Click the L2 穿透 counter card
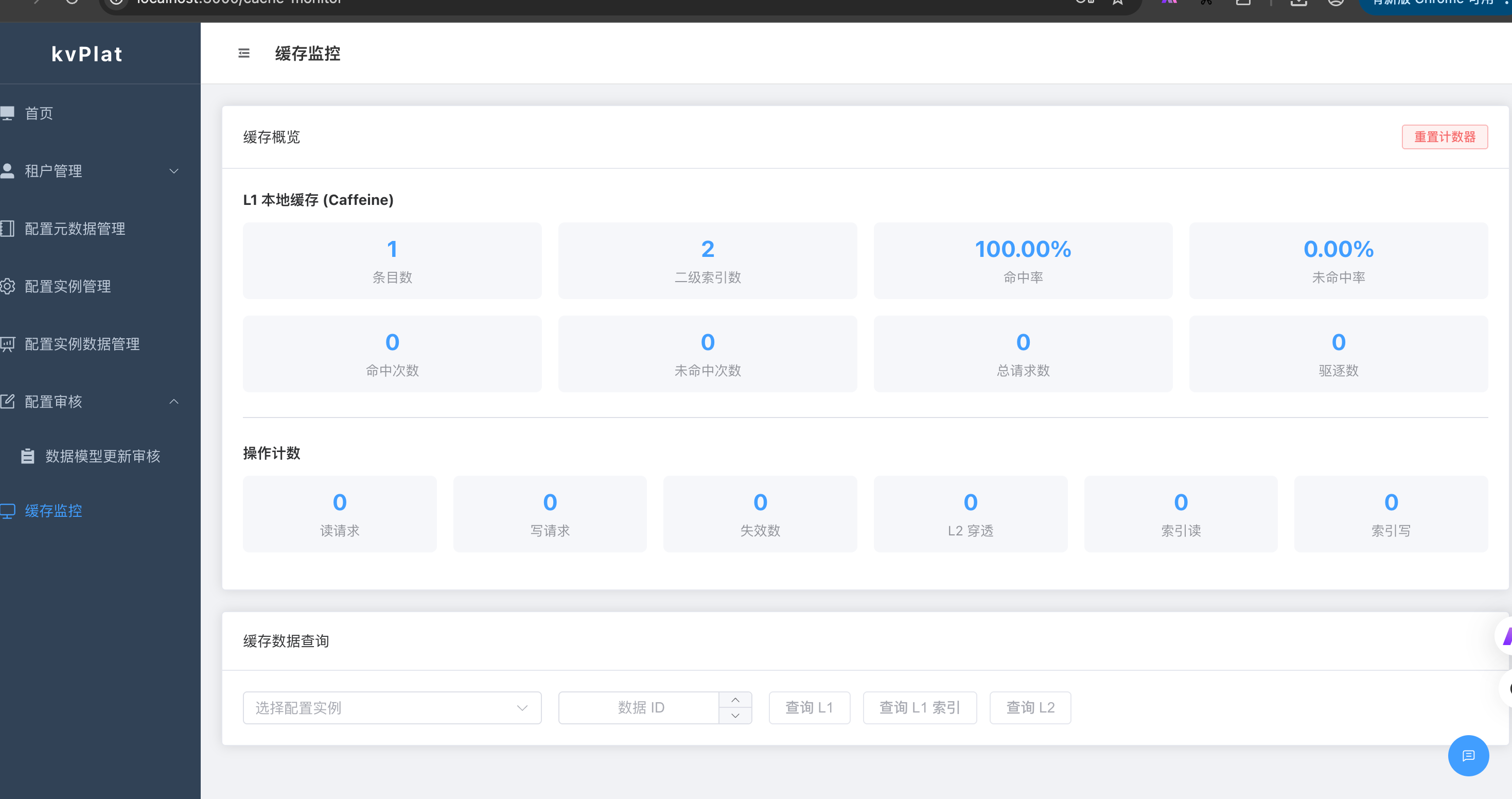The width and height of the screenshot is (1512, 799). click(x=970, y=514)
